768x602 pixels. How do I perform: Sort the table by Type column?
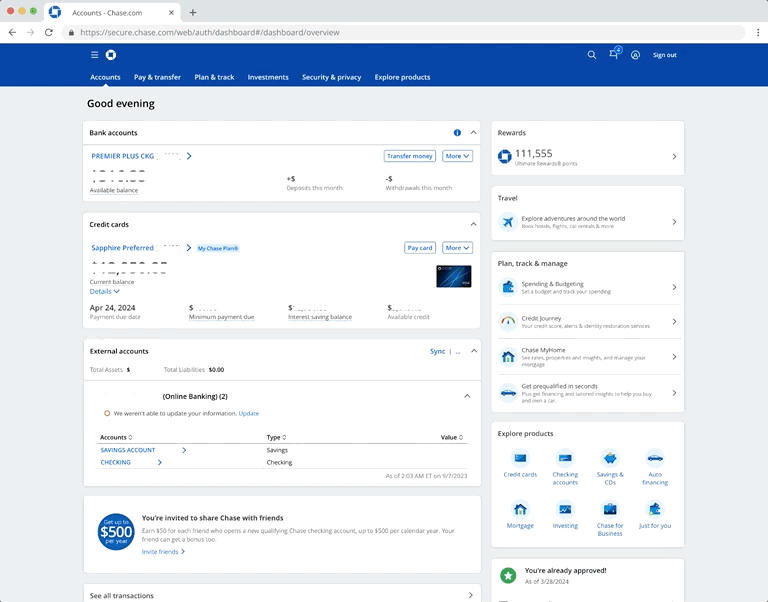(x=276, y=437)
